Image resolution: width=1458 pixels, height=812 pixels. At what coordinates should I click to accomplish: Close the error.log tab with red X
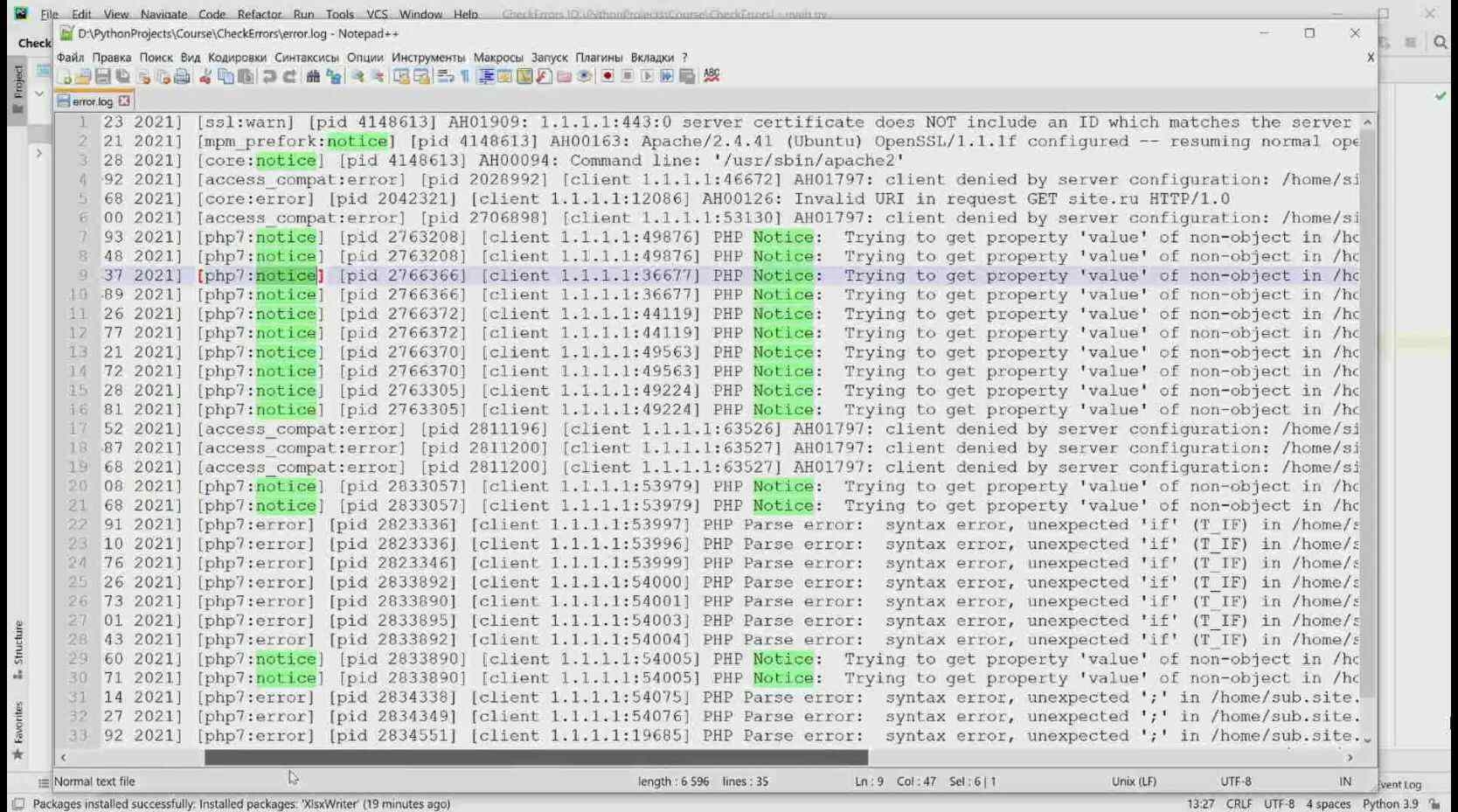124,101
